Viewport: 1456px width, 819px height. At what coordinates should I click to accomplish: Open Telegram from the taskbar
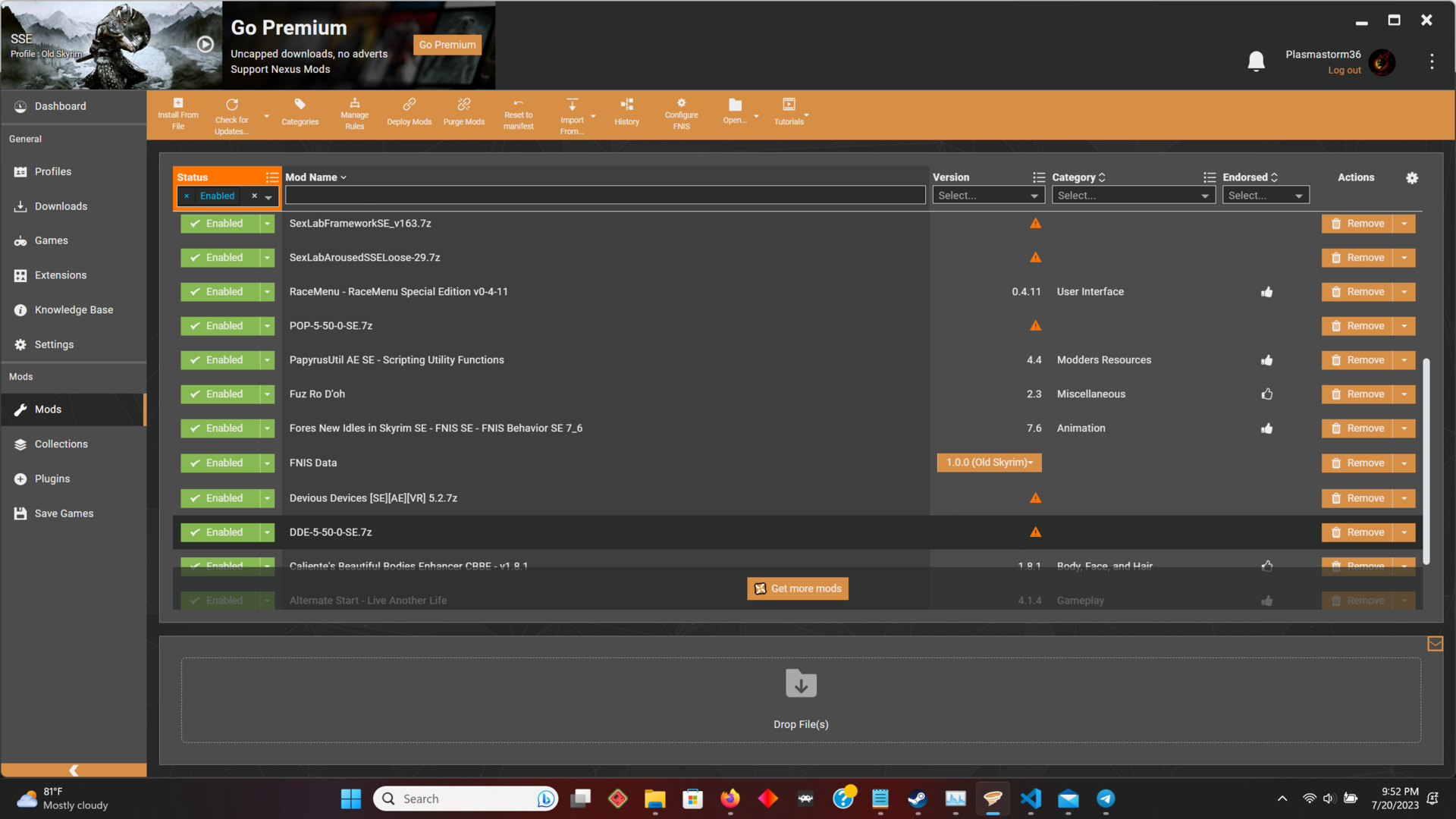(1106, 799)
